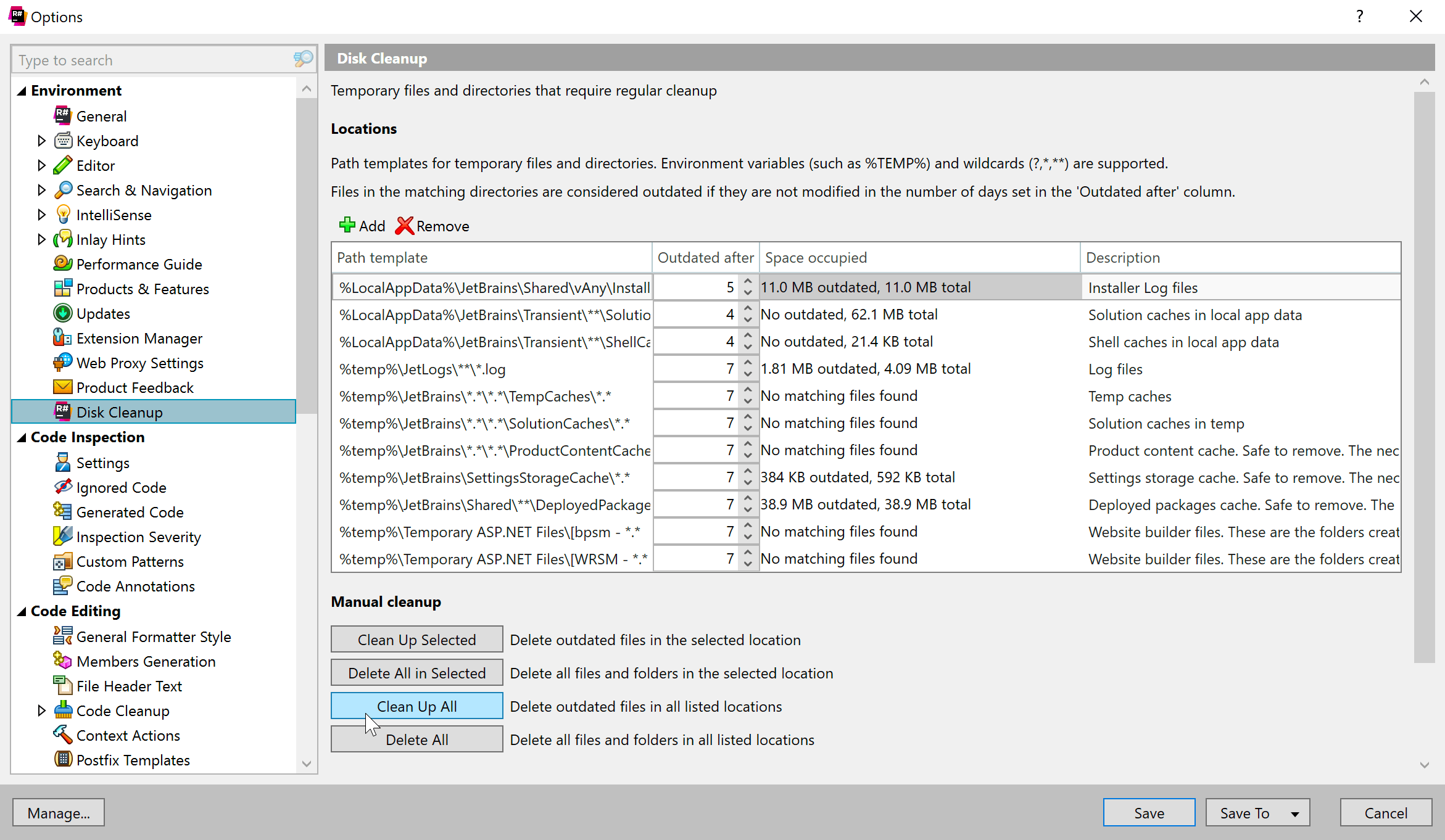Click the search magnifier icon in the search box
This screenshot has width=1445, height=840.
[303, 60]
